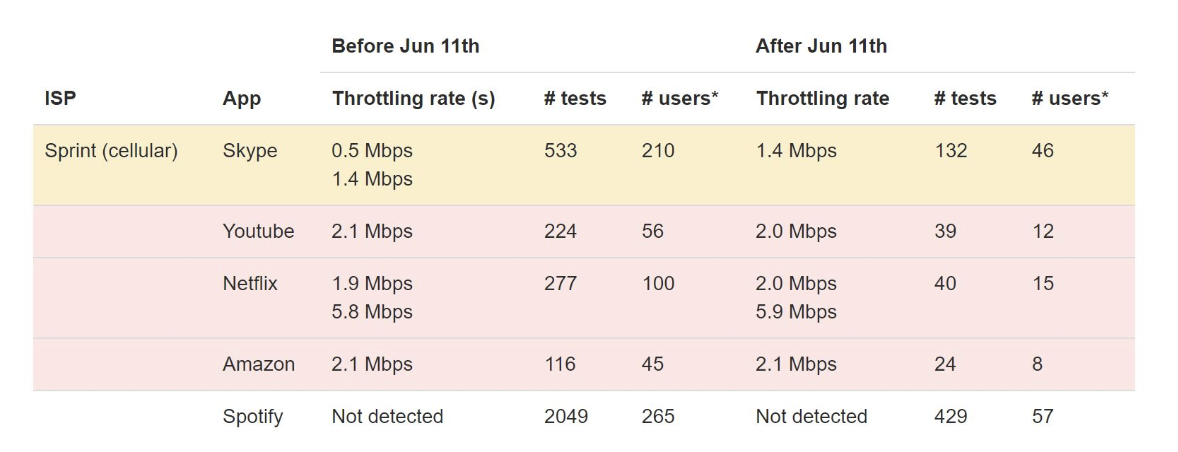Click the 2.0 Mbps Youtube throttling value
Screen dimensions: 1178x452
(796, 231)
